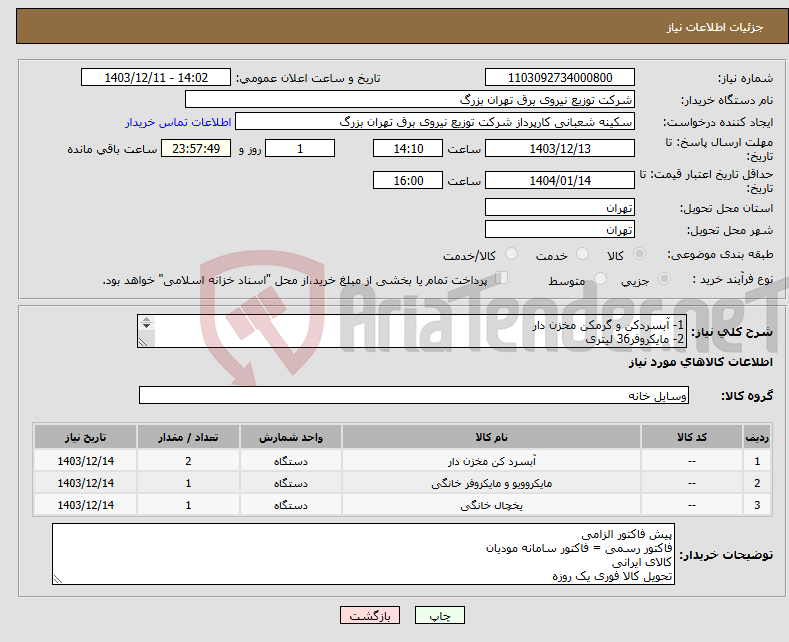Select the کالا/خدمت radio button
The width and height of the screenshot is (789, 642).
511,254
